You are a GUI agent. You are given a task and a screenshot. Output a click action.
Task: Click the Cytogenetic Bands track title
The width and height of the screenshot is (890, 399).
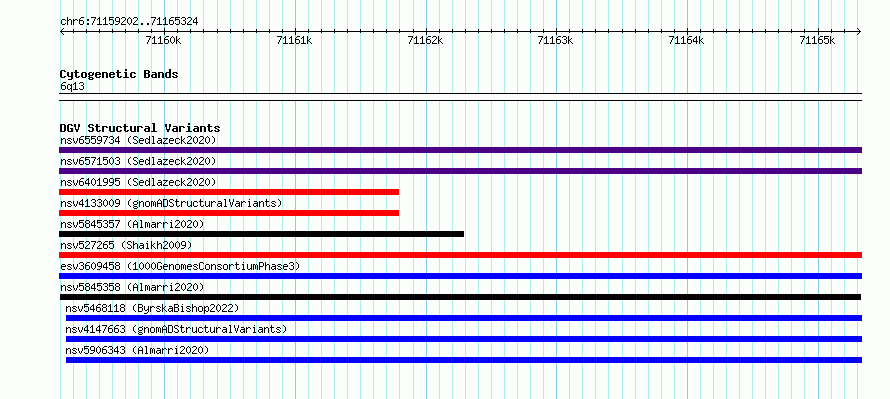(119, 74)
